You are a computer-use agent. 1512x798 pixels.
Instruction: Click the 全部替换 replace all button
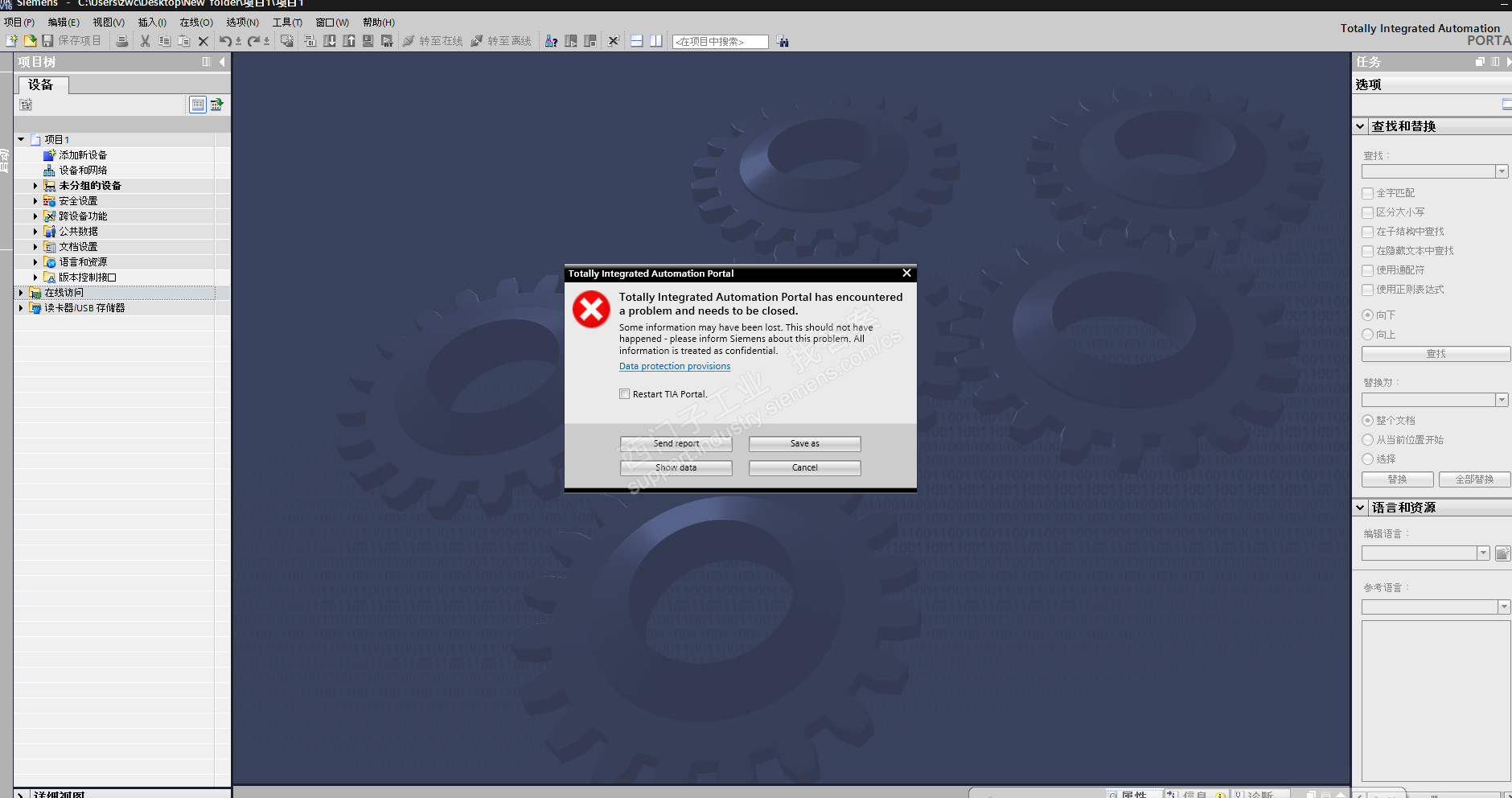1474,479
